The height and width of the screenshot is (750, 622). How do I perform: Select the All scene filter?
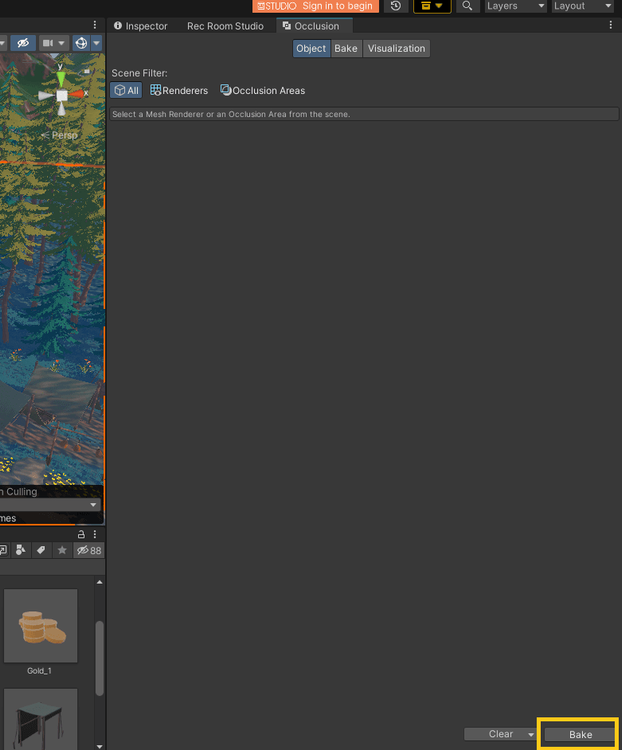126,91
